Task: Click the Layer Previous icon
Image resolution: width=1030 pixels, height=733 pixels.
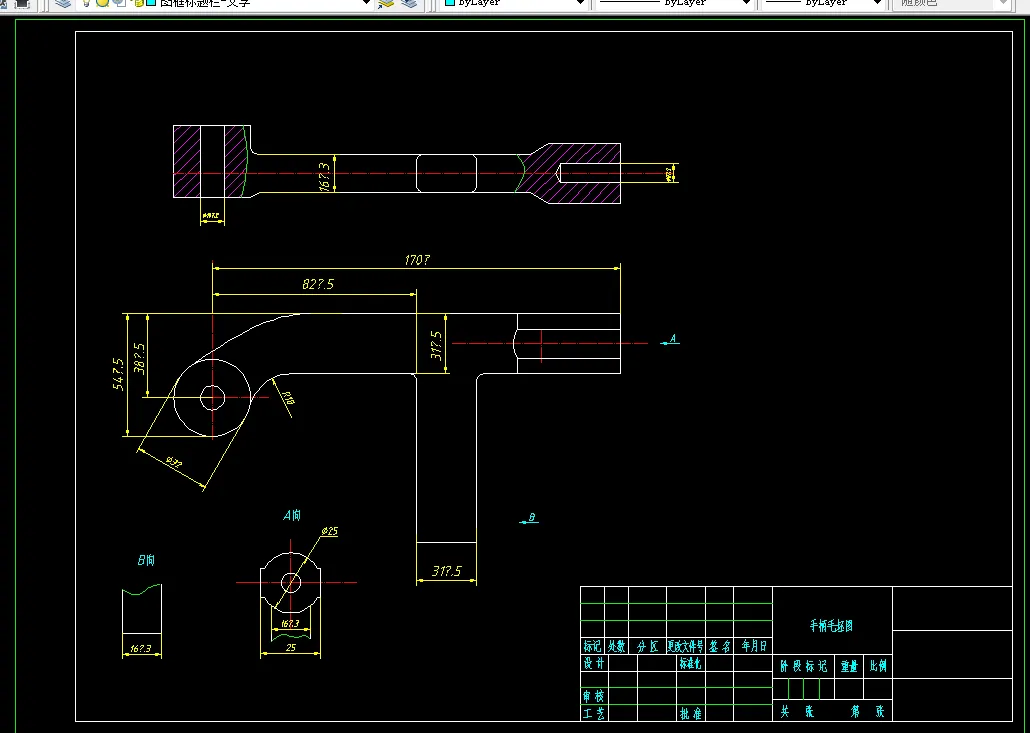Action: pyautogui.click(x=409, y=3)
